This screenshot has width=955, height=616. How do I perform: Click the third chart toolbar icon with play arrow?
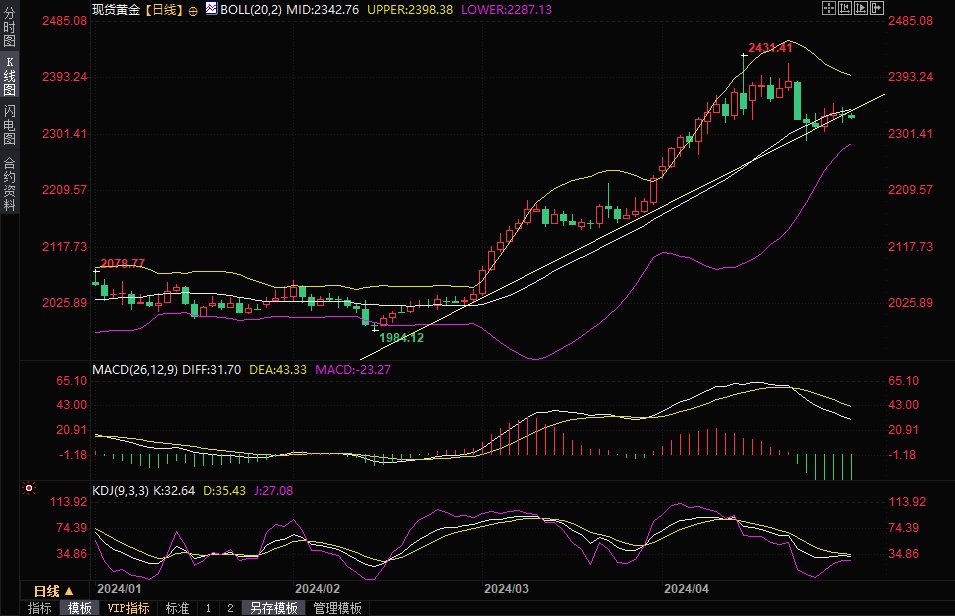pyautogui.click(x=862, y=8)
